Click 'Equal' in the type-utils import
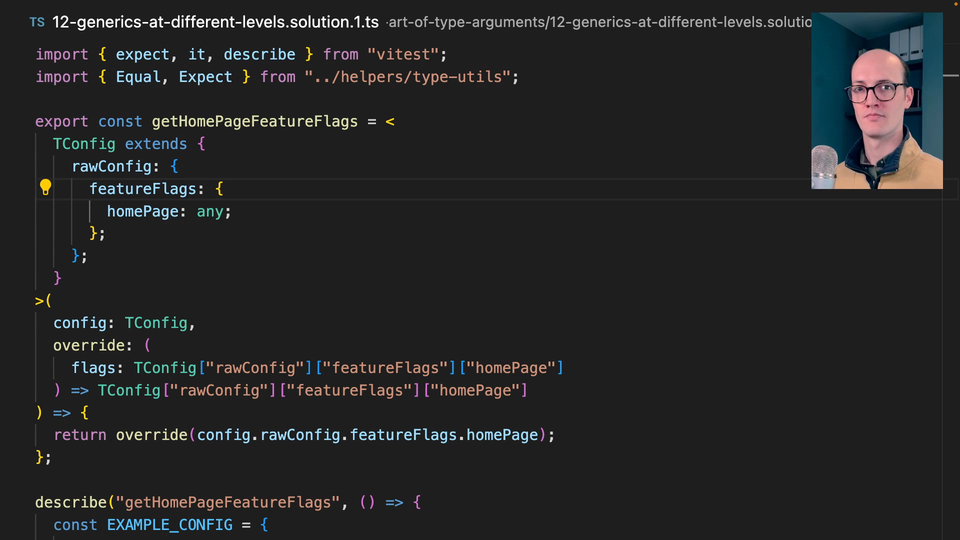Viewport: 960px width, 540px height. tap(138, 77)
